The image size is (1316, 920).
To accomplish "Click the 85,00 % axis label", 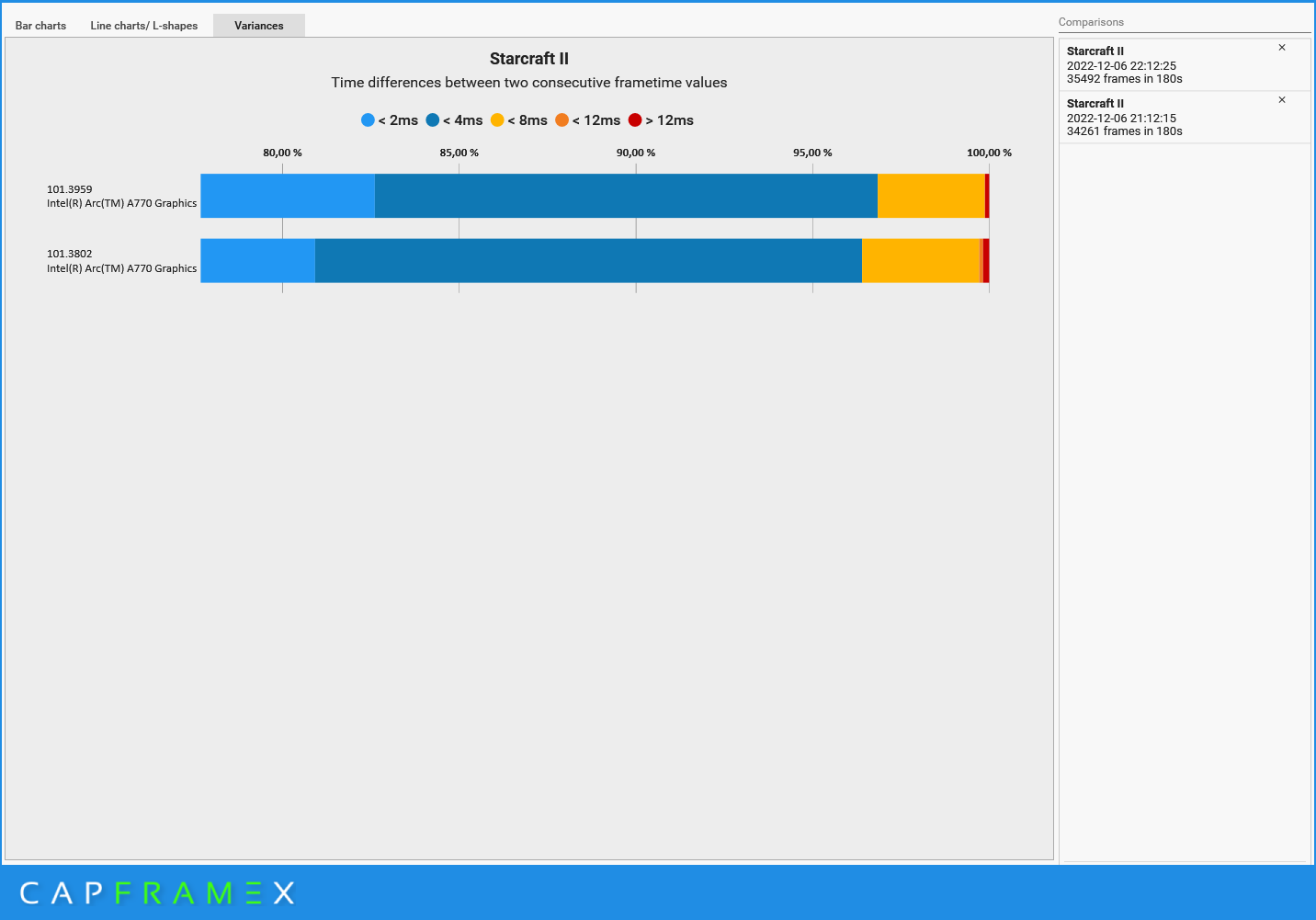I will [x=459, y=153].
